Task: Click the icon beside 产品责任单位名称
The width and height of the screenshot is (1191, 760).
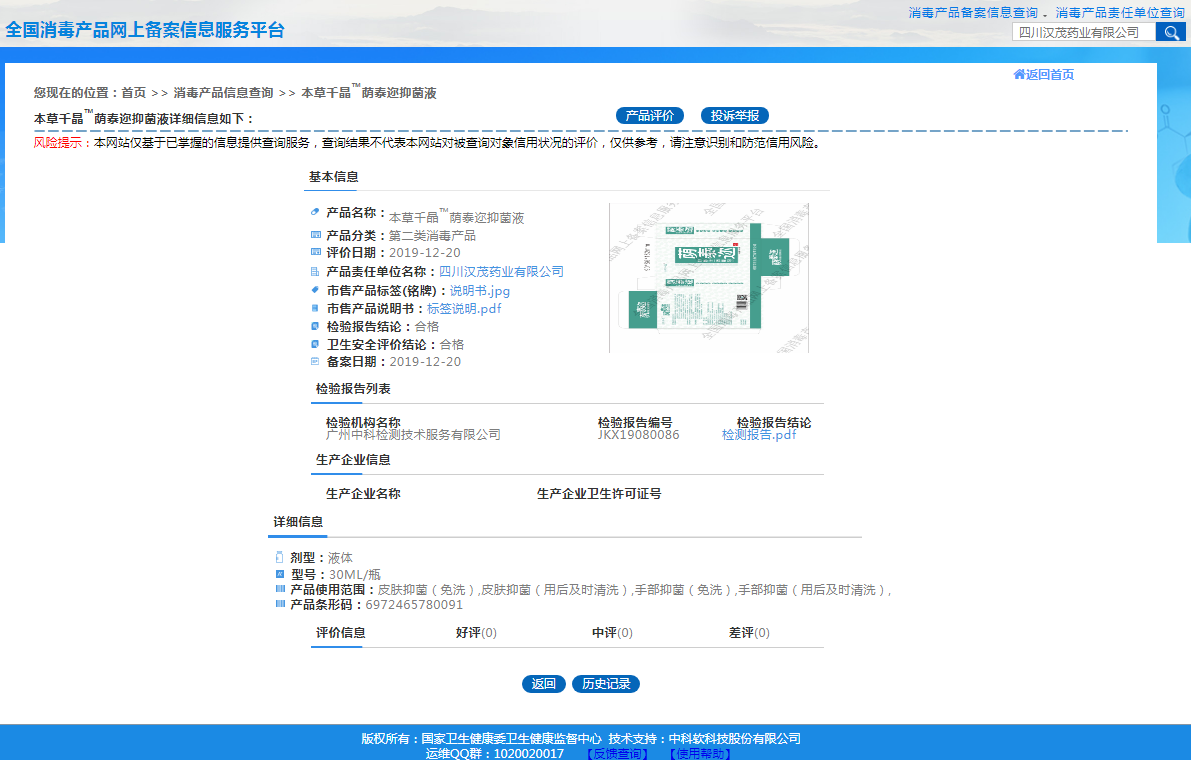Action: tap(315, 271)
